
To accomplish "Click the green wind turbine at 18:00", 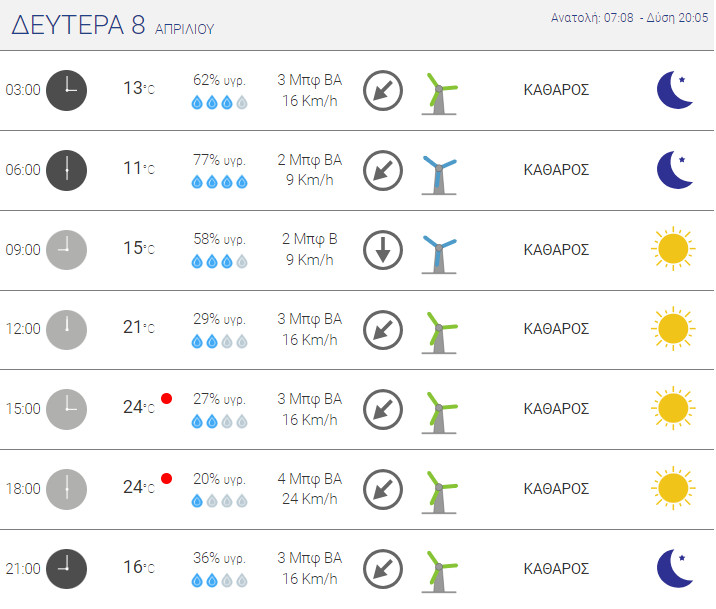I will (438, 491).
